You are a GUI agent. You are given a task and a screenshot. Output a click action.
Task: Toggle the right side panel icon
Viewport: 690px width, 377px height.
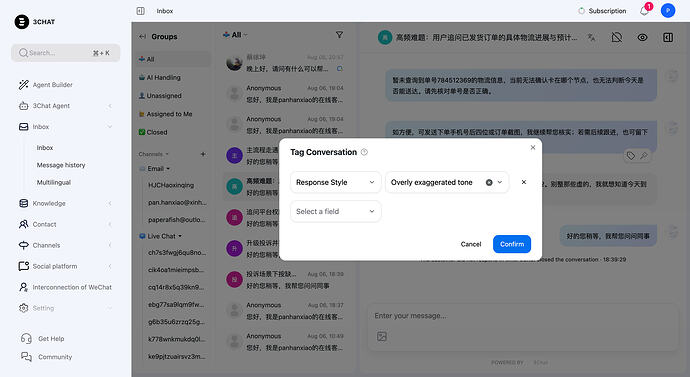tap(668, 37)
